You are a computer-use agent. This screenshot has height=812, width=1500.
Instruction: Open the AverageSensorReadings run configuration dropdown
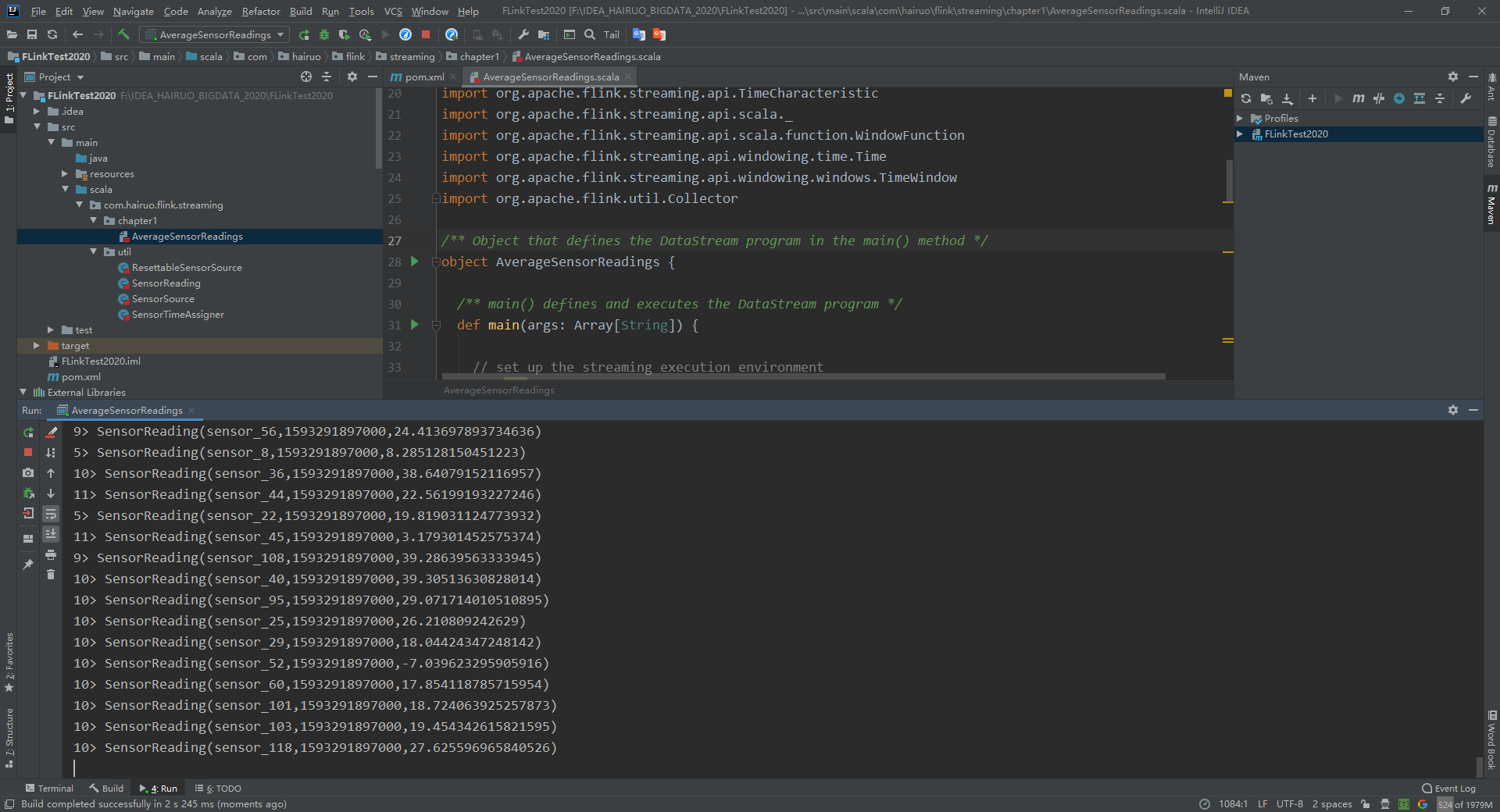coord(215,34)
